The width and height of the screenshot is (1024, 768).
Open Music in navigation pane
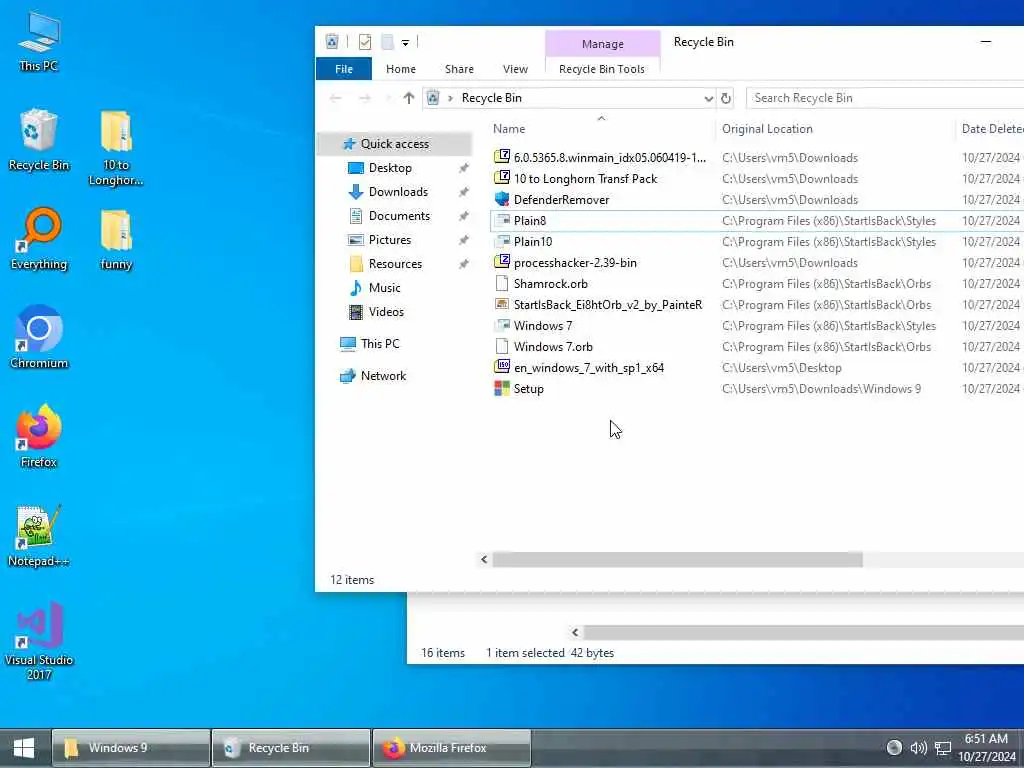coord(384,288)
